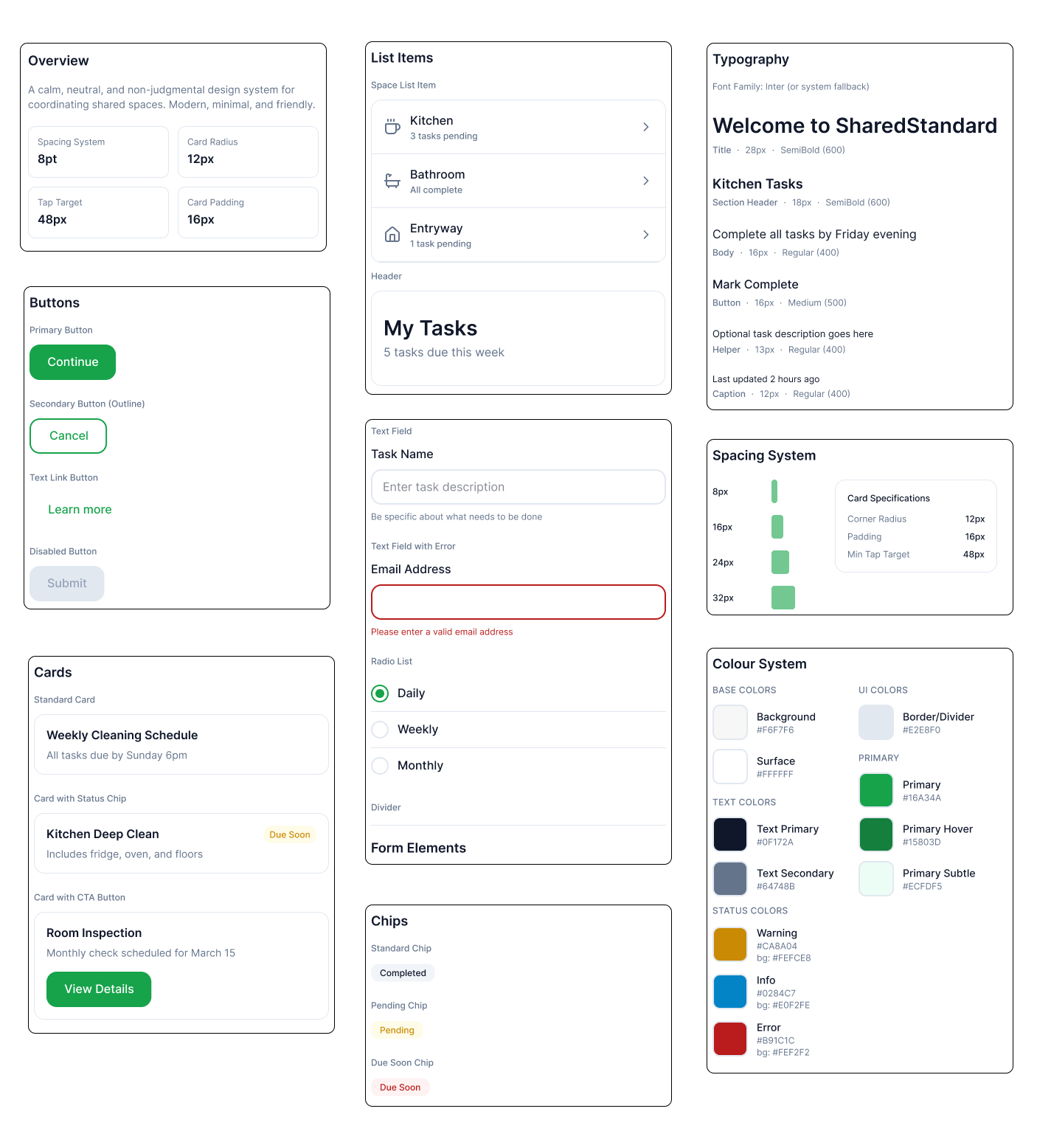Open the Entryway row chevron
This screenshot has height=1148, width=1037.
[646, 235]
